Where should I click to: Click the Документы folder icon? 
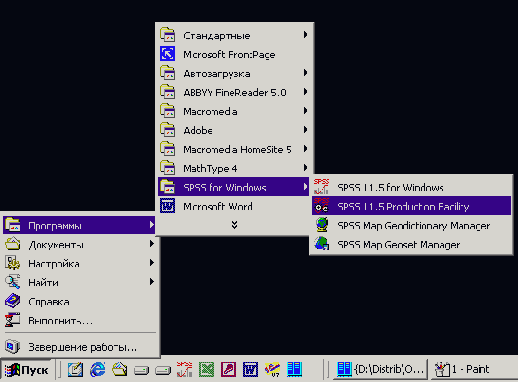[x=13, y=244]
